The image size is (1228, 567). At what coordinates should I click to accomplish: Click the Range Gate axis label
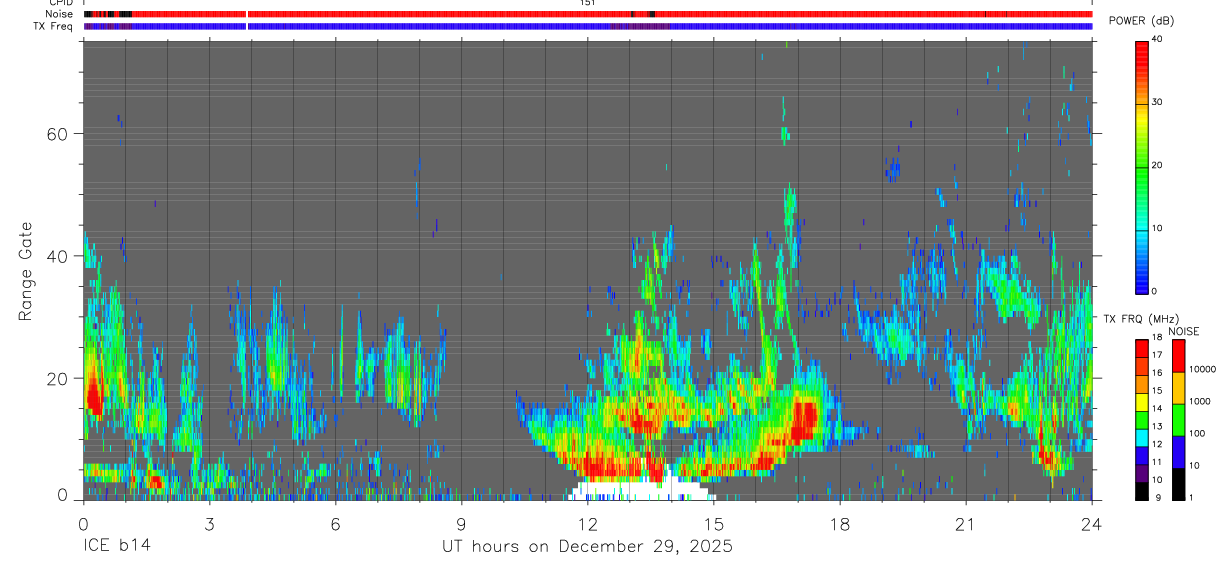tap(26, 272)
